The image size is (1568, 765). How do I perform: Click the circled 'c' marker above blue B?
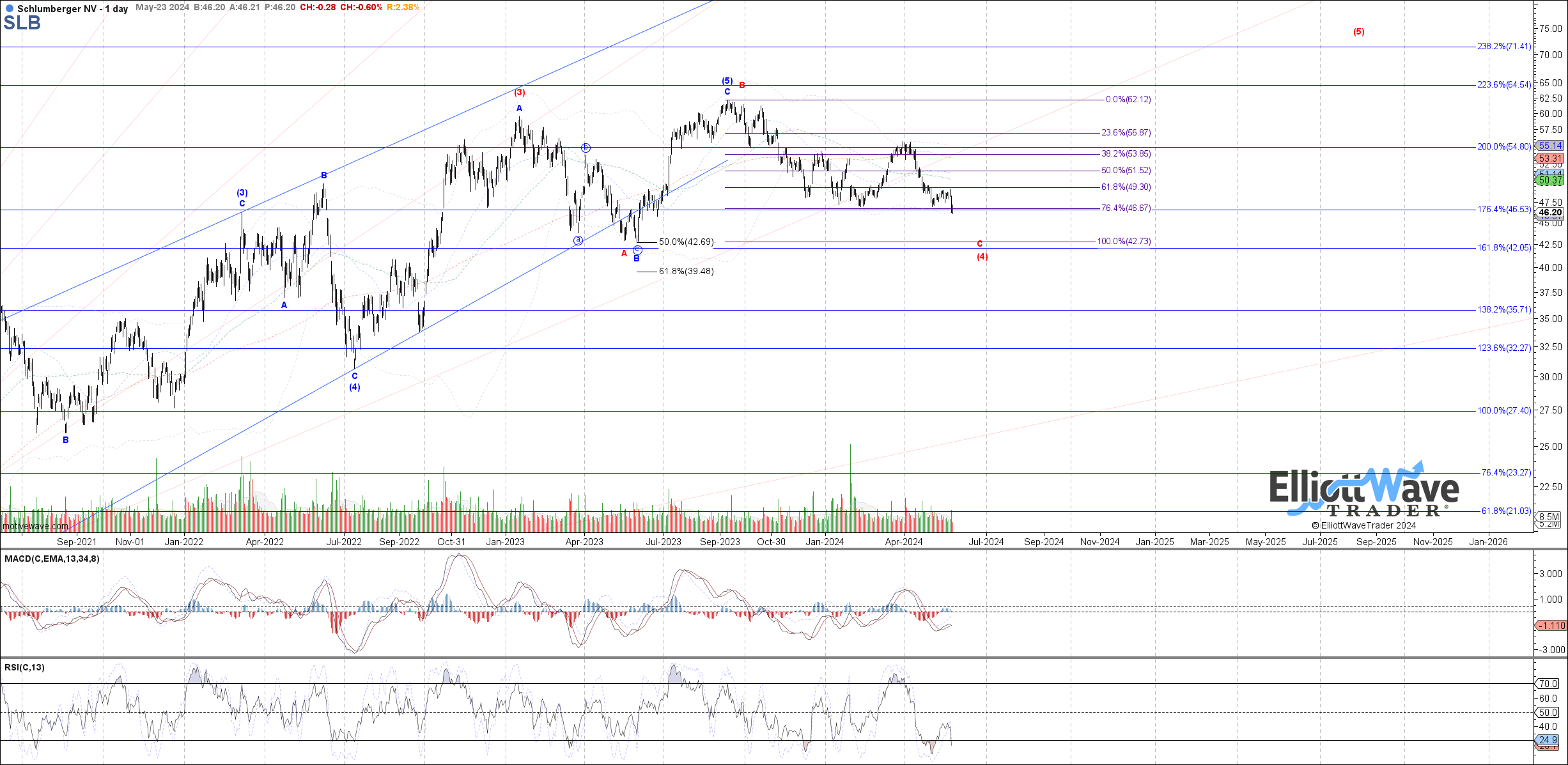click(x=637, y=249)
